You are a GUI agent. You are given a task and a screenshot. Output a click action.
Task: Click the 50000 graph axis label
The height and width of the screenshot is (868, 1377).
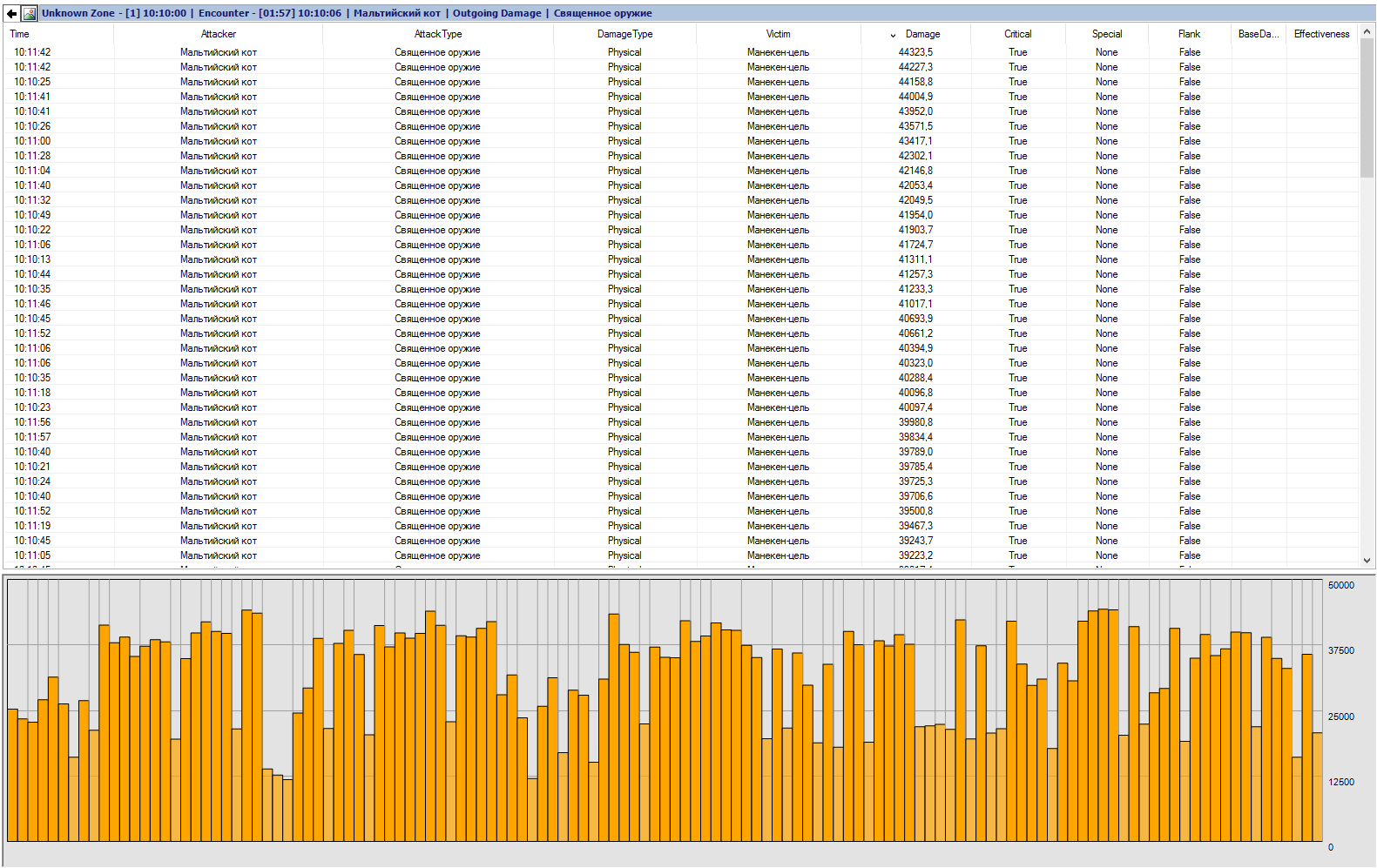(x=1341, y=585)
